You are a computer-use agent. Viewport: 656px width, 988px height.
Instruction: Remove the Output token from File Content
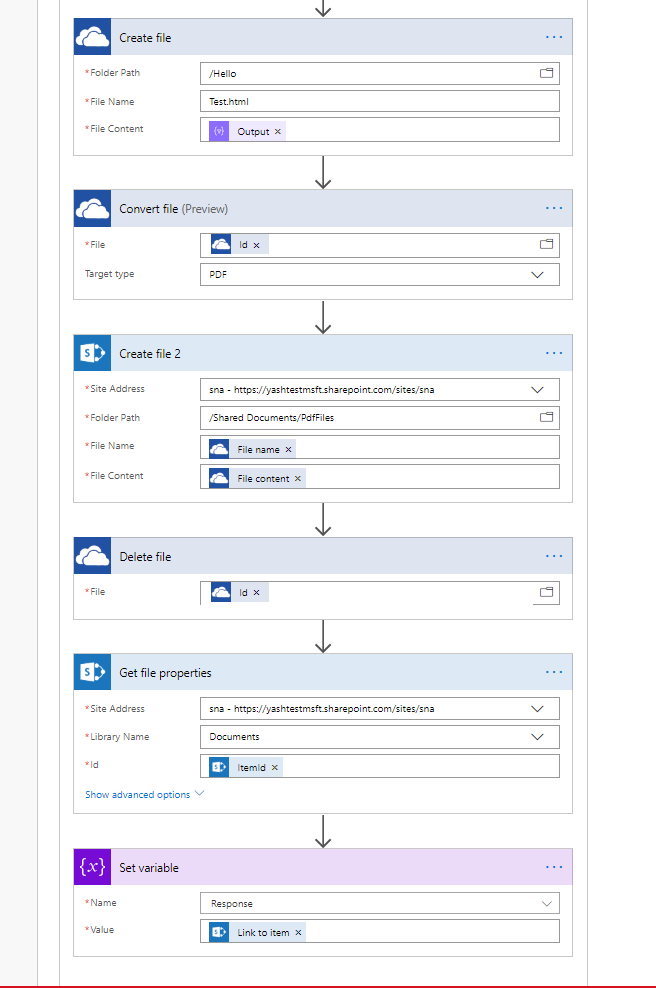click(x=277, y=132)
